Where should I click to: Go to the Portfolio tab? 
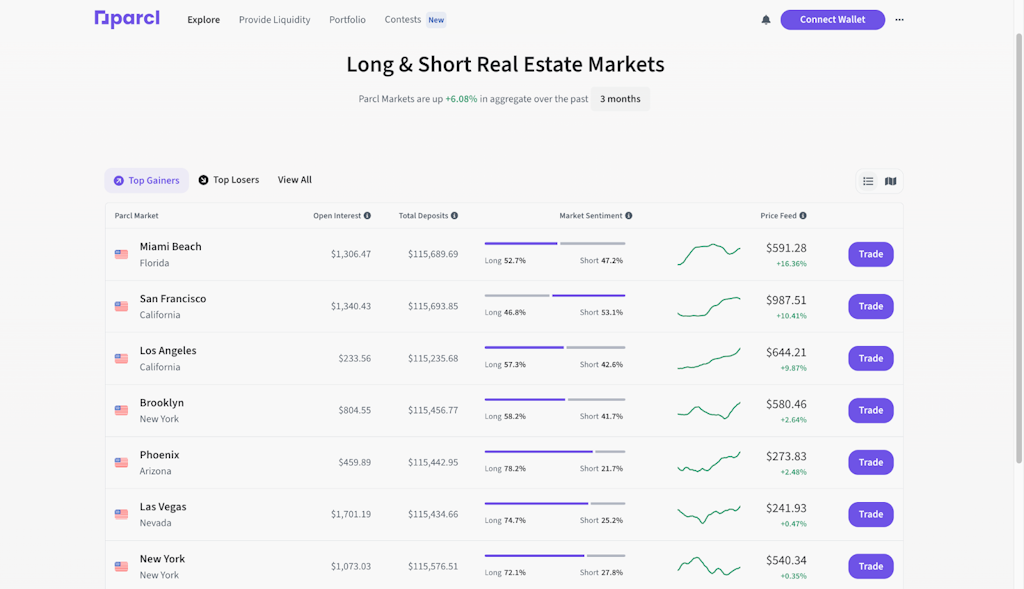pyautogui.click(x=347, y=20)
